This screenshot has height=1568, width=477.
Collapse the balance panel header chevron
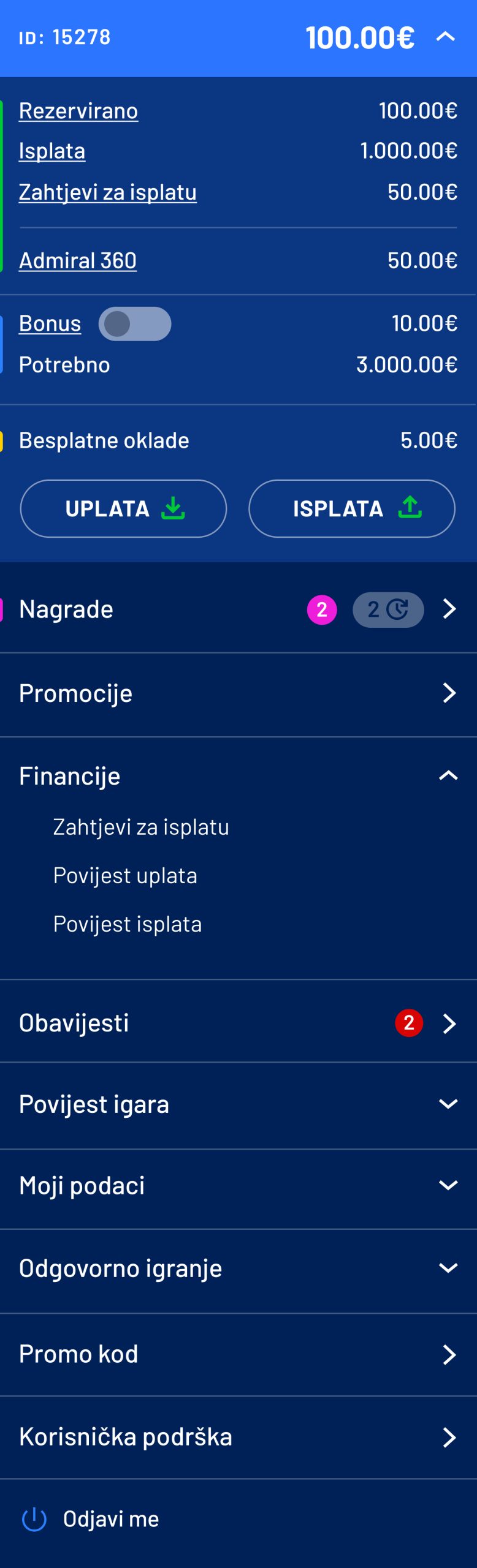446,37
